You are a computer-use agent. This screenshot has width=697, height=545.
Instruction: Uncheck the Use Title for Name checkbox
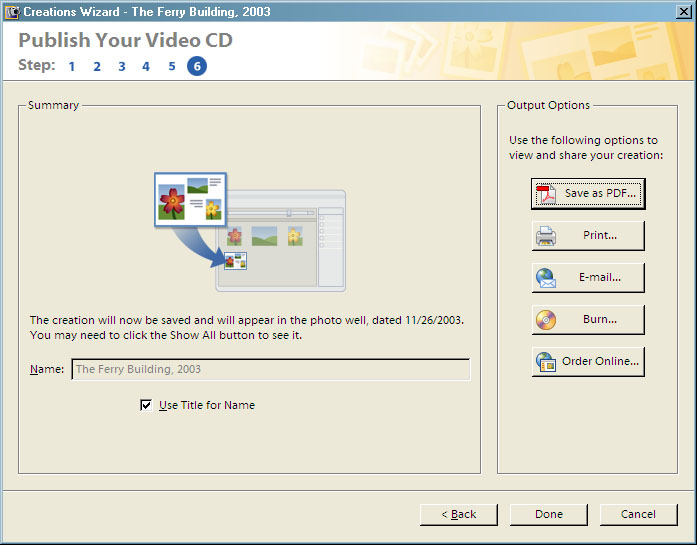[x=147, y=405]
